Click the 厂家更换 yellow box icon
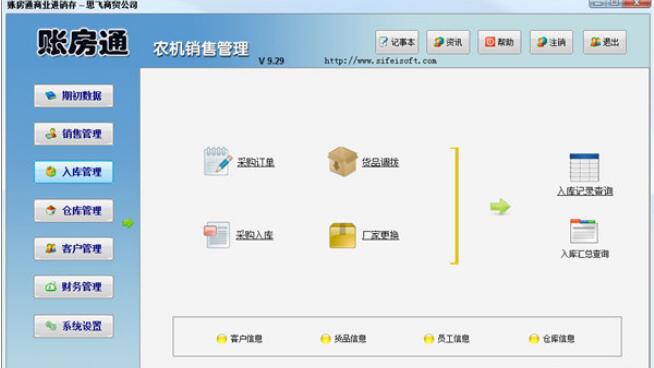Screen dimensions: 654x368 tap(342, 235)
